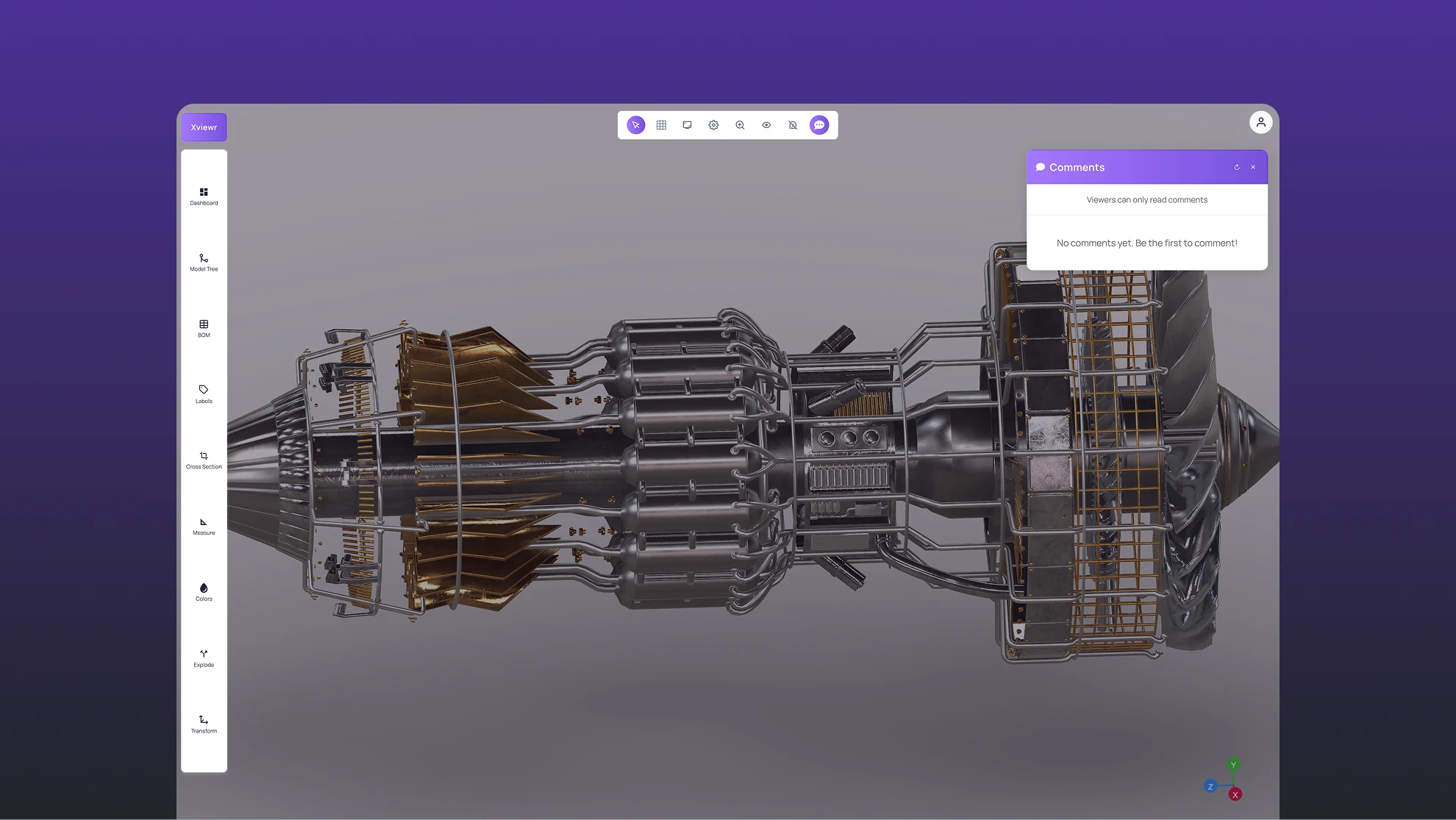Select the Measure tool
Viewport: 1456px width, 820px height.
point(204,526)
